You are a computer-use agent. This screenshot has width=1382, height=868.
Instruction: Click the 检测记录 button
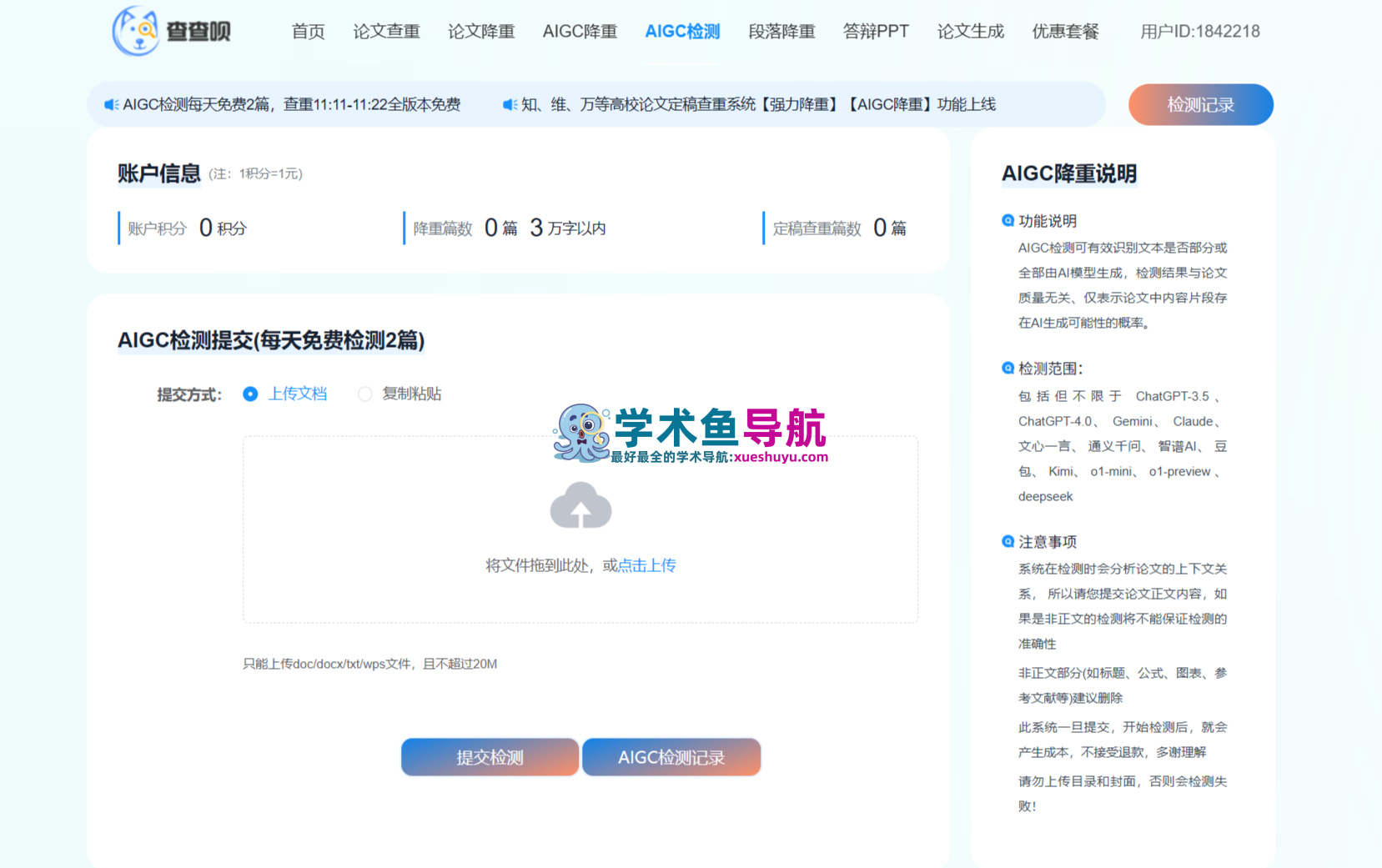pyautogui.click(x=1201, y=105)
